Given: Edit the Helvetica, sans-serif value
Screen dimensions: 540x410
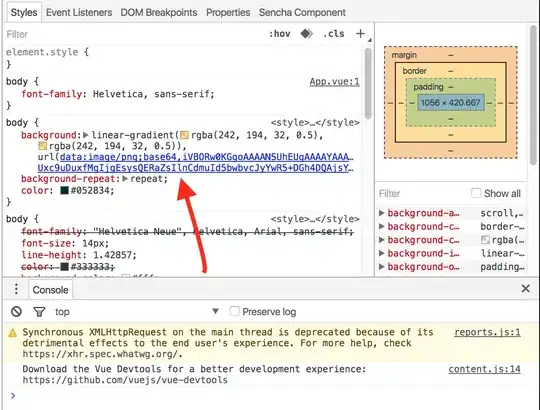Looking at the screenshot, I should [152, 94].
